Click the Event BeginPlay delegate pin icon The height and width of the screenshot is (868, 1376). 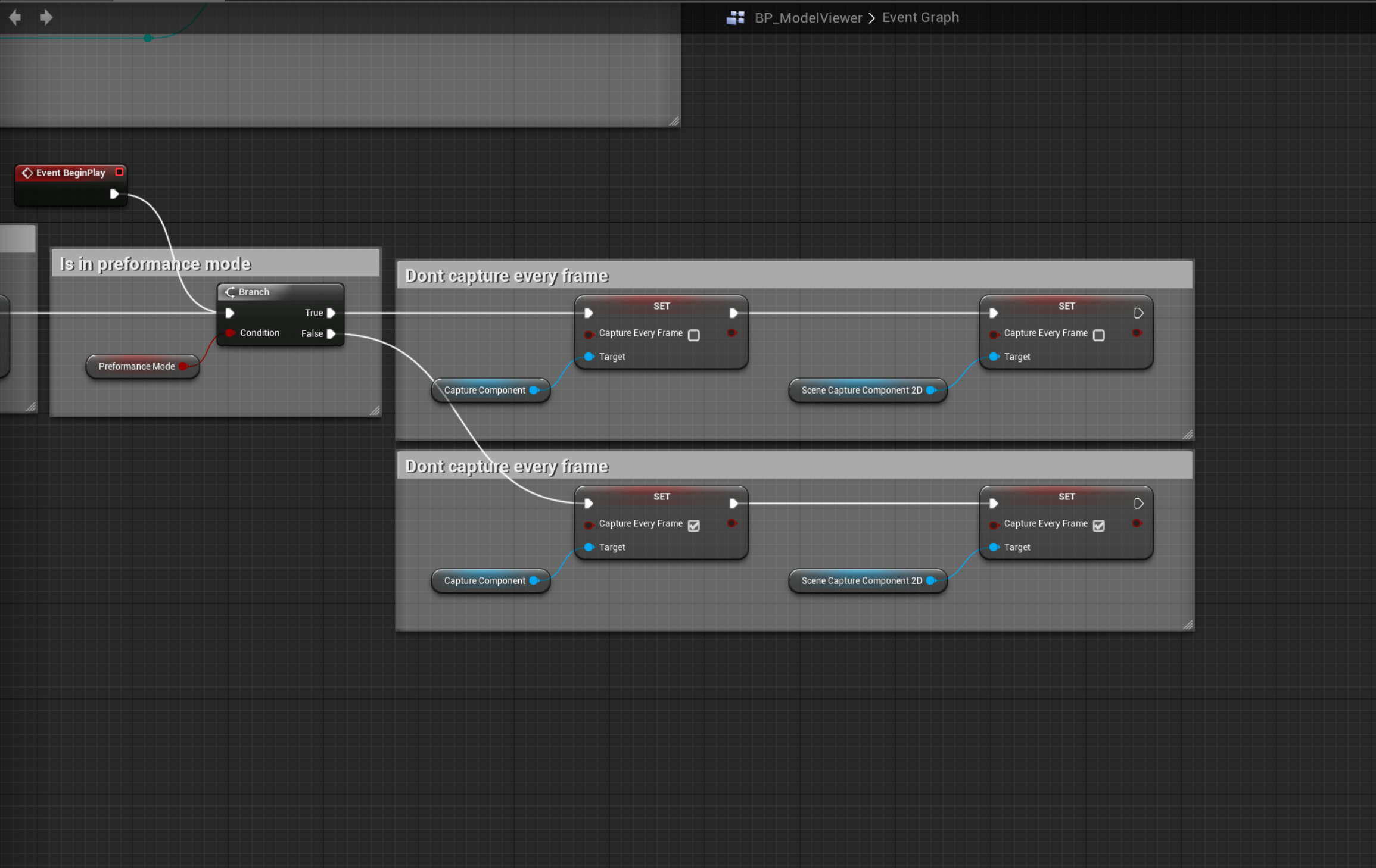(119, 172)
